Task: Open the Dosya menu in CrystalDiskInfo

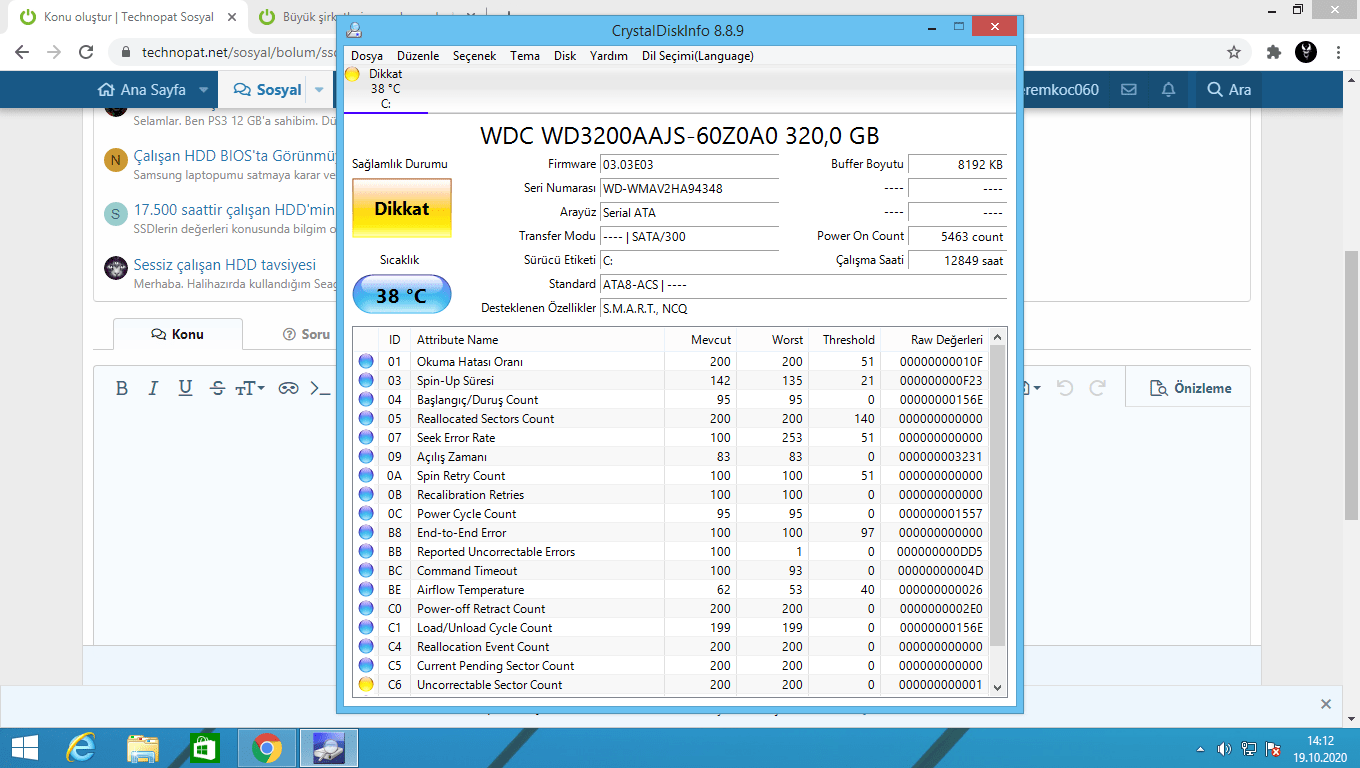Action: [367, 56]
